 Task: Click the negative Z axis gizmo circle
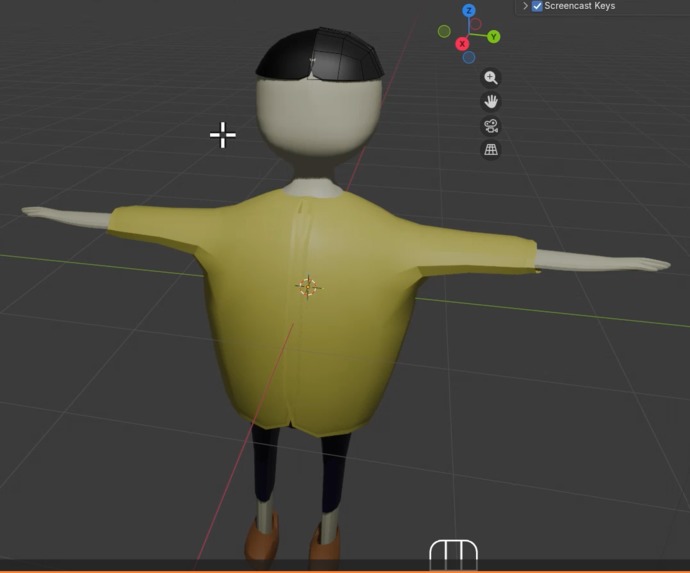tap(469, 57)
